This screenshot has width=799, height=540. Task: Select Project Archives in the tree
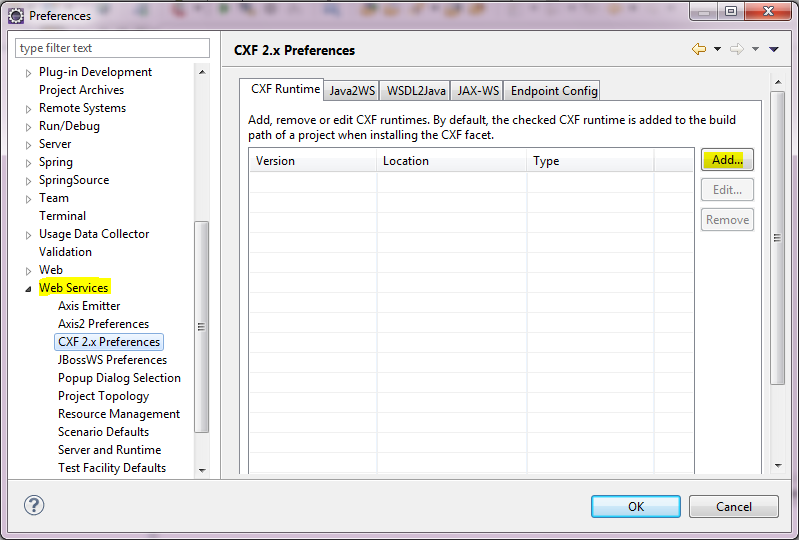coord(82,90)
